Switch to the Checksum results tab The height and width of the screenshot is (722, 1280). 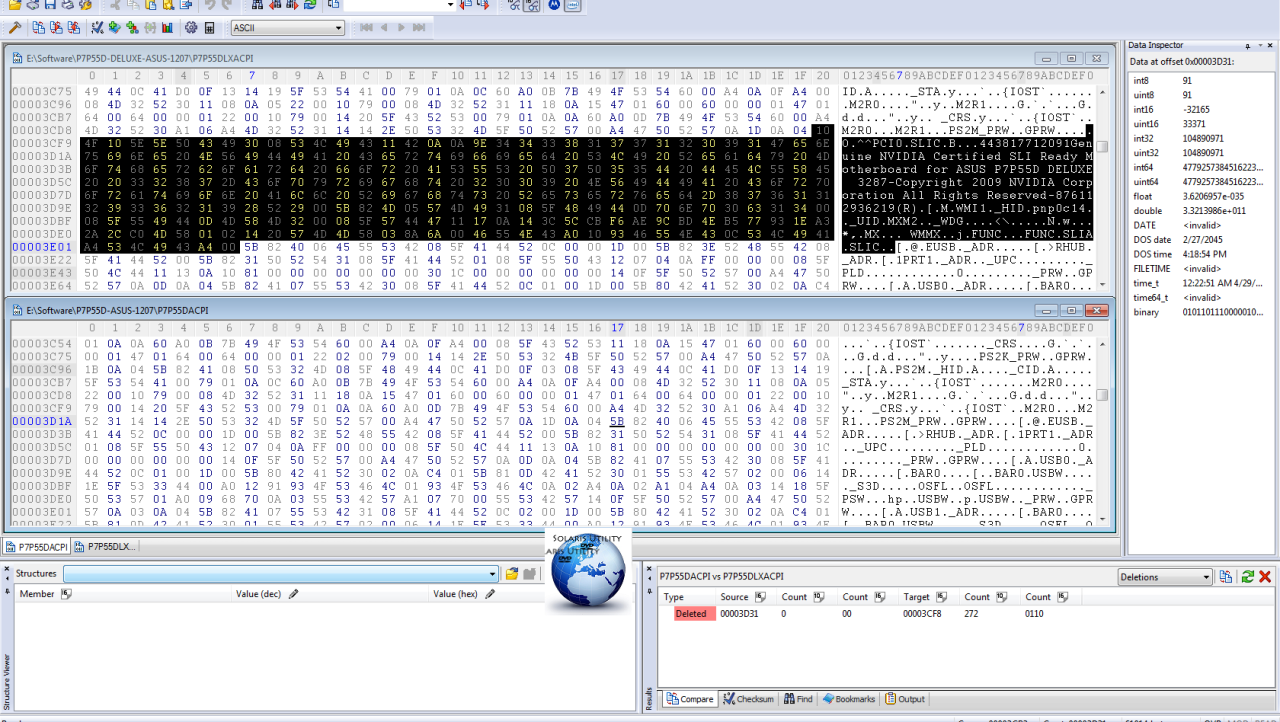[x=749, y=699]
